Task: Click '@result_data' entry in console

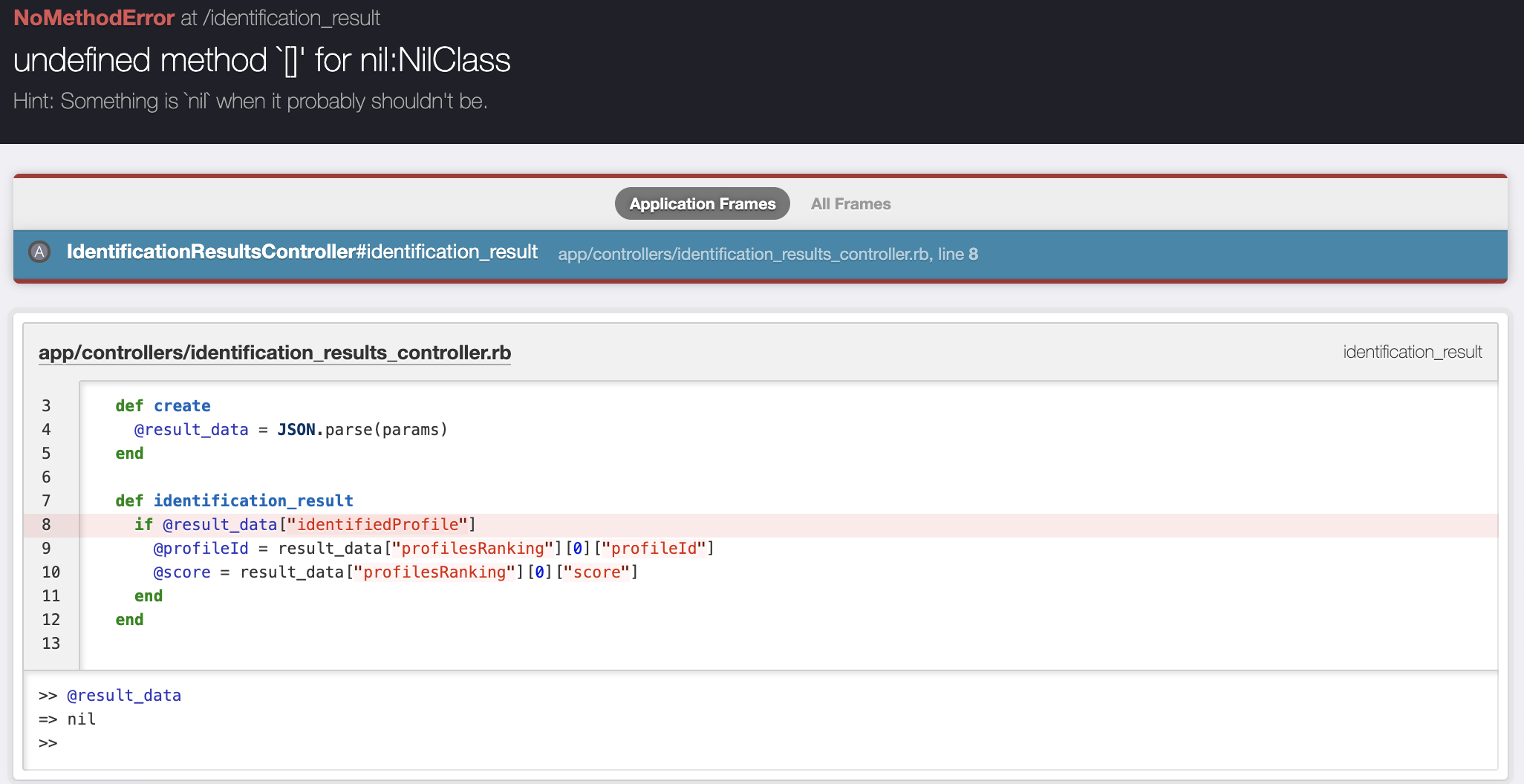Action: click(x=124, y=696)
